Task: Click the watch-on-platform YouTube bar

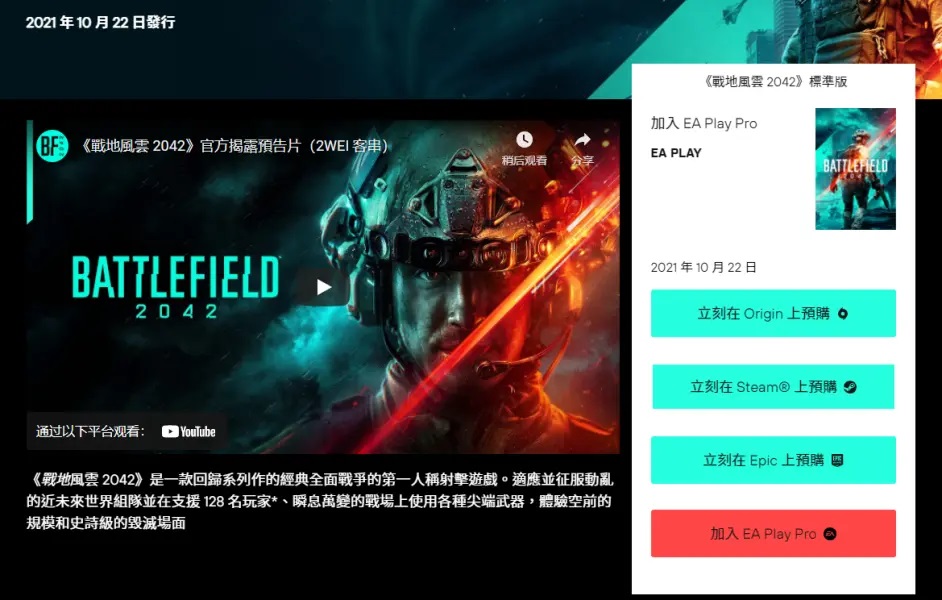Action: coord(126,432)
